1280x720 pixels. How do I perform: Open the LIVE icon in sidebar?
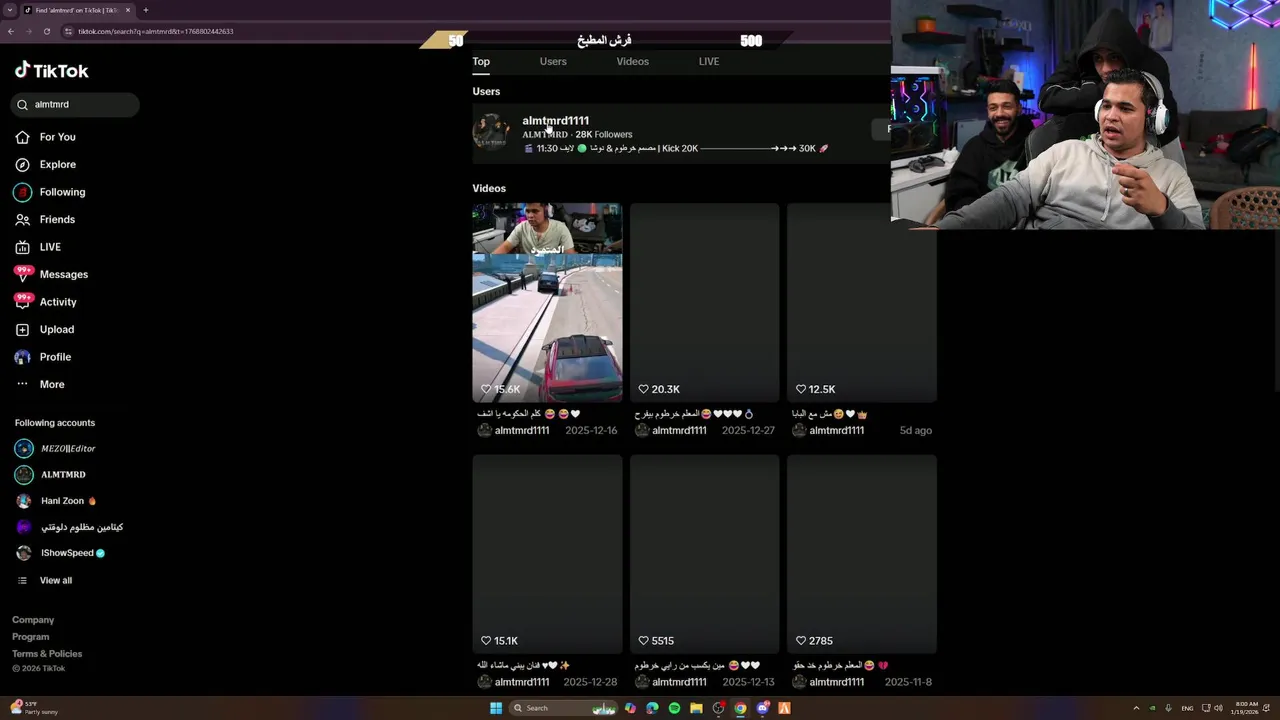22,247
